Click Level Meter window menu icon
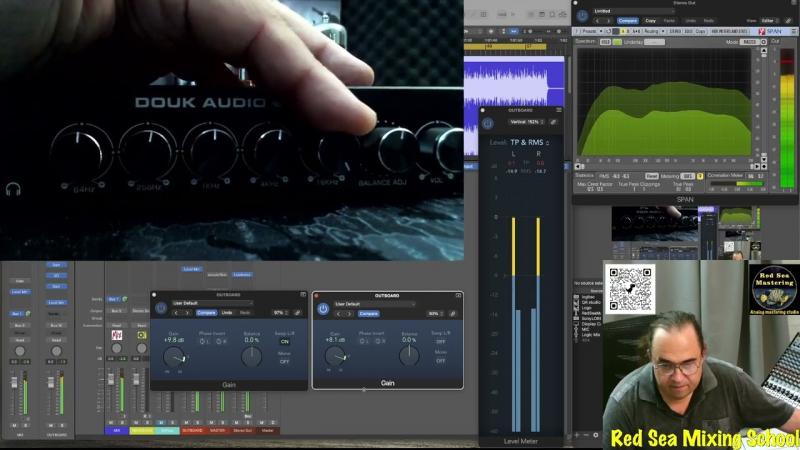Screen dimensions: 800x450 point(559,110)
